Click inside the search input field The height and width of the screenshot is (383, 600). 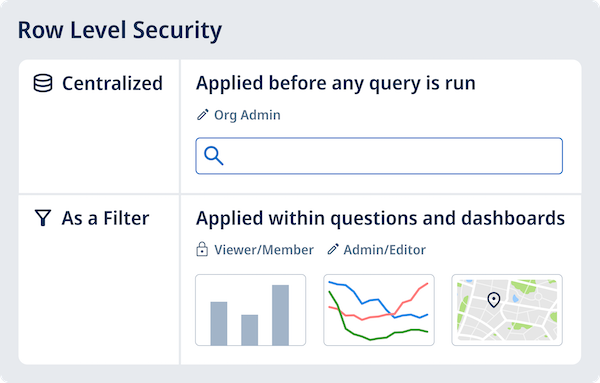[379, 156]
